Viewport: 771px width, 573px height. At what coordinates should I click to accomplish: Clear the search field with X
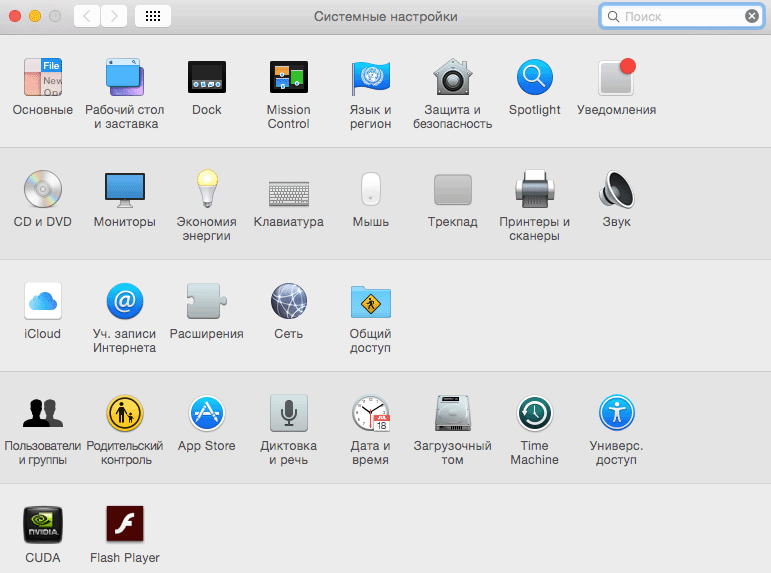[x=752, y=16]
